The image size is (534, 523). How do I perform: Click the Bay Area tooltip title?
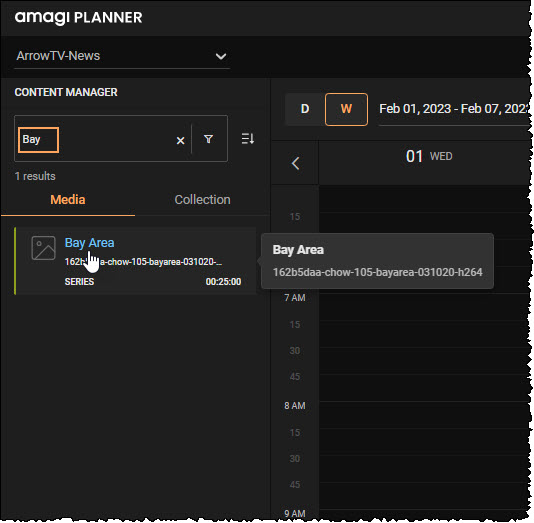tap(298, 250)
